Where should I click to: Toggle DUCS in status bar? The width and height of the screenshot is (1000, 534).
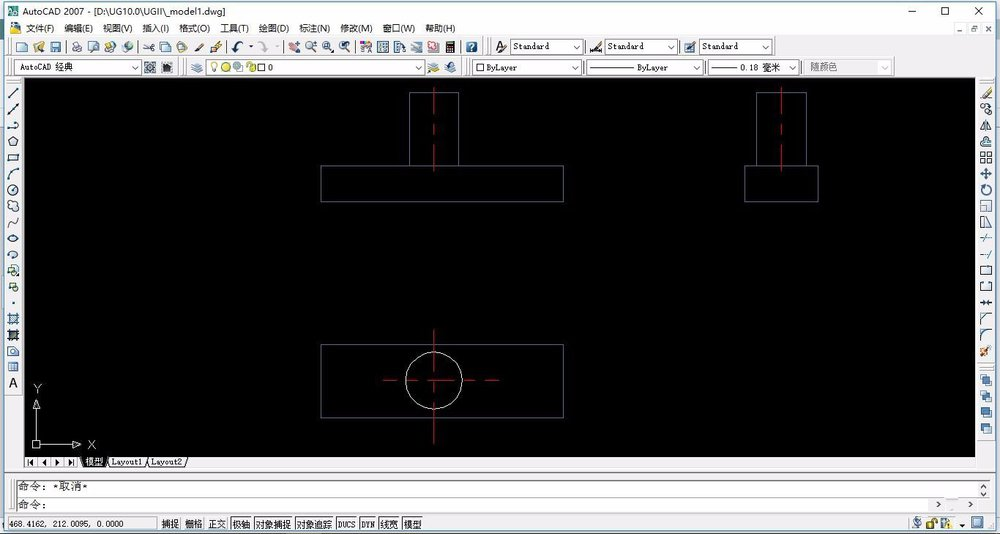coord(346,524)
